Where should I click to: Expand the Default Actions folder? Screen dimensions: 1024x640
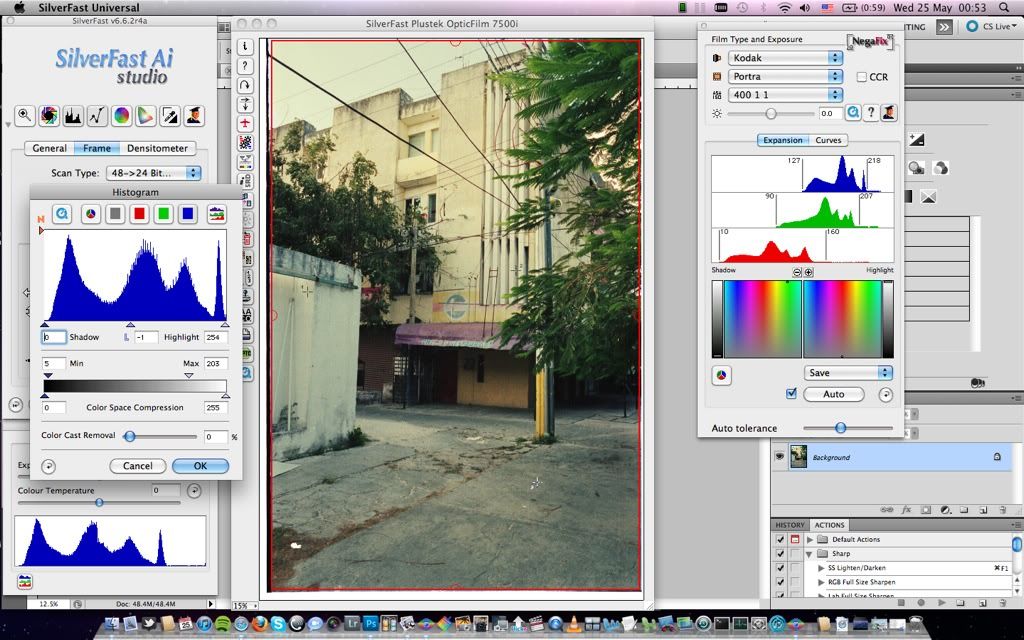(x=811, y=540)
